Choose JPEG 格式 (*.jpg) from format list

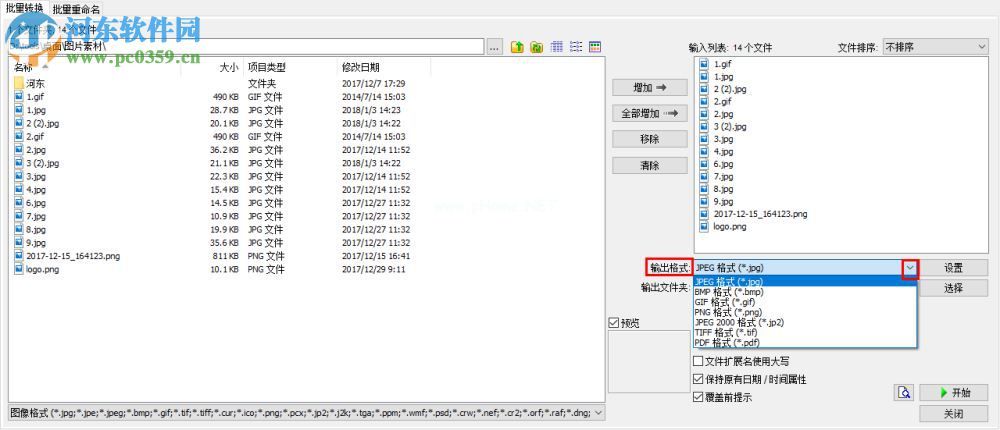[x=805, y=281]
